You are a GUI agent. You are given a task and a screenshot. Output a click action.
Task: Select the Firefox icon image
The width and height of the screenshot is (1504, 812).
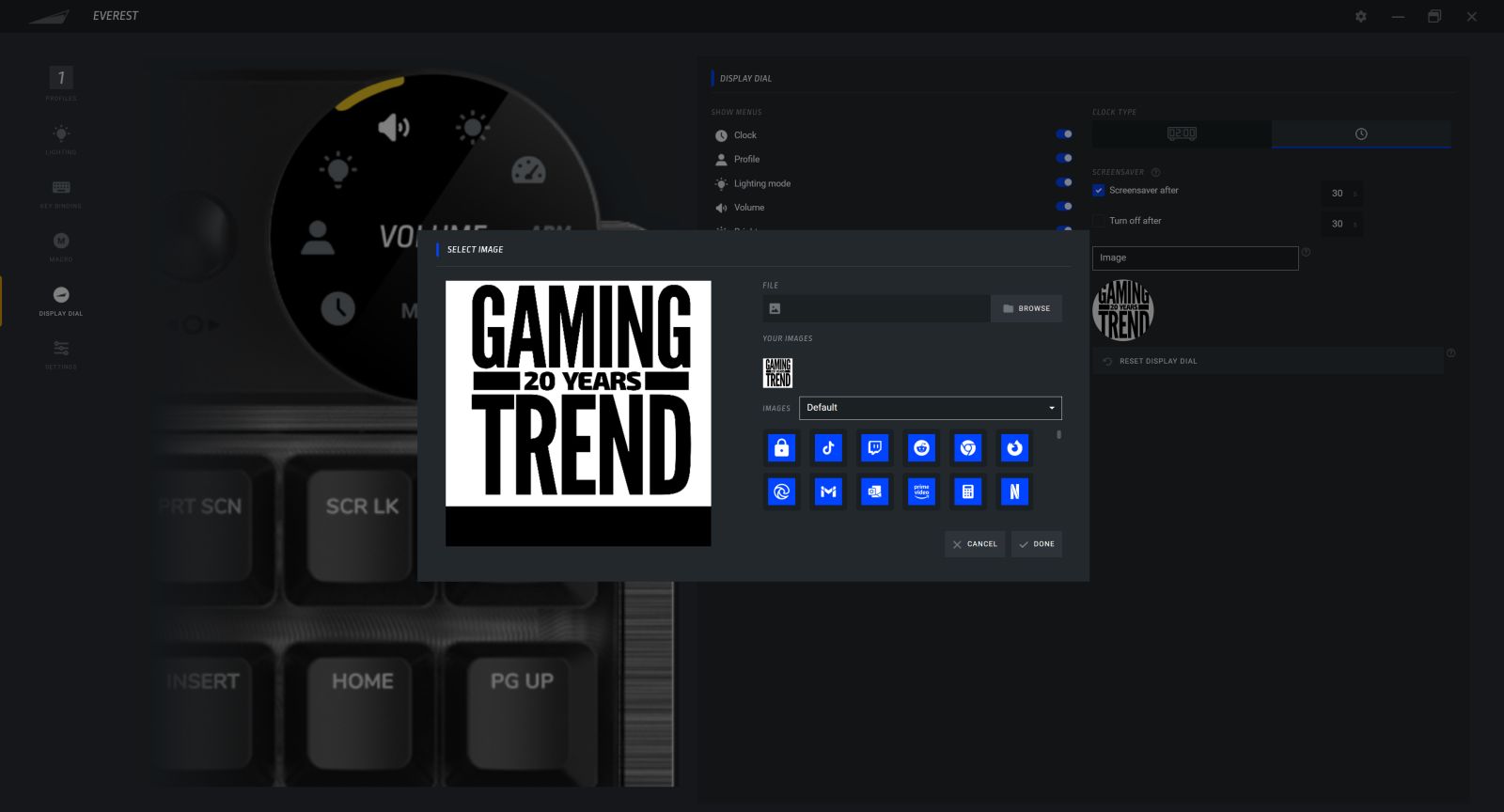(1015, 448)
